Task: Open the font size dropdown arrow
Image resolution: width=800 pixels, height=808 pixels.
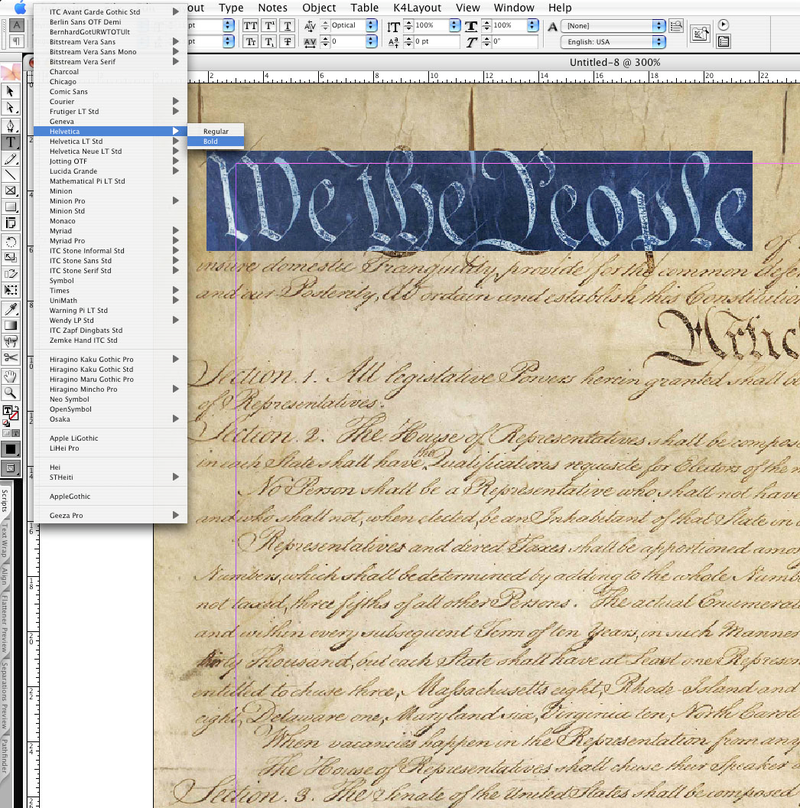Action: coord(228,25)
